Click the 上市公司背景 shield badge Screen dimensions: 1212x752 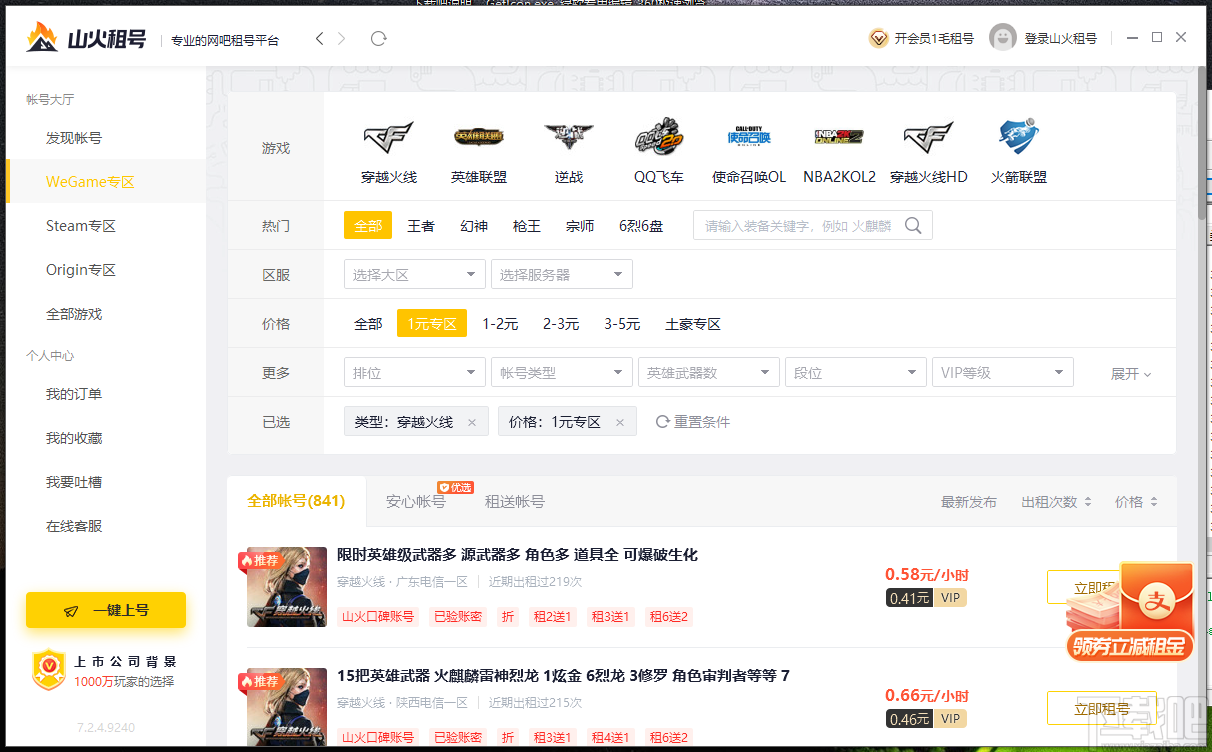pos(49,669)
